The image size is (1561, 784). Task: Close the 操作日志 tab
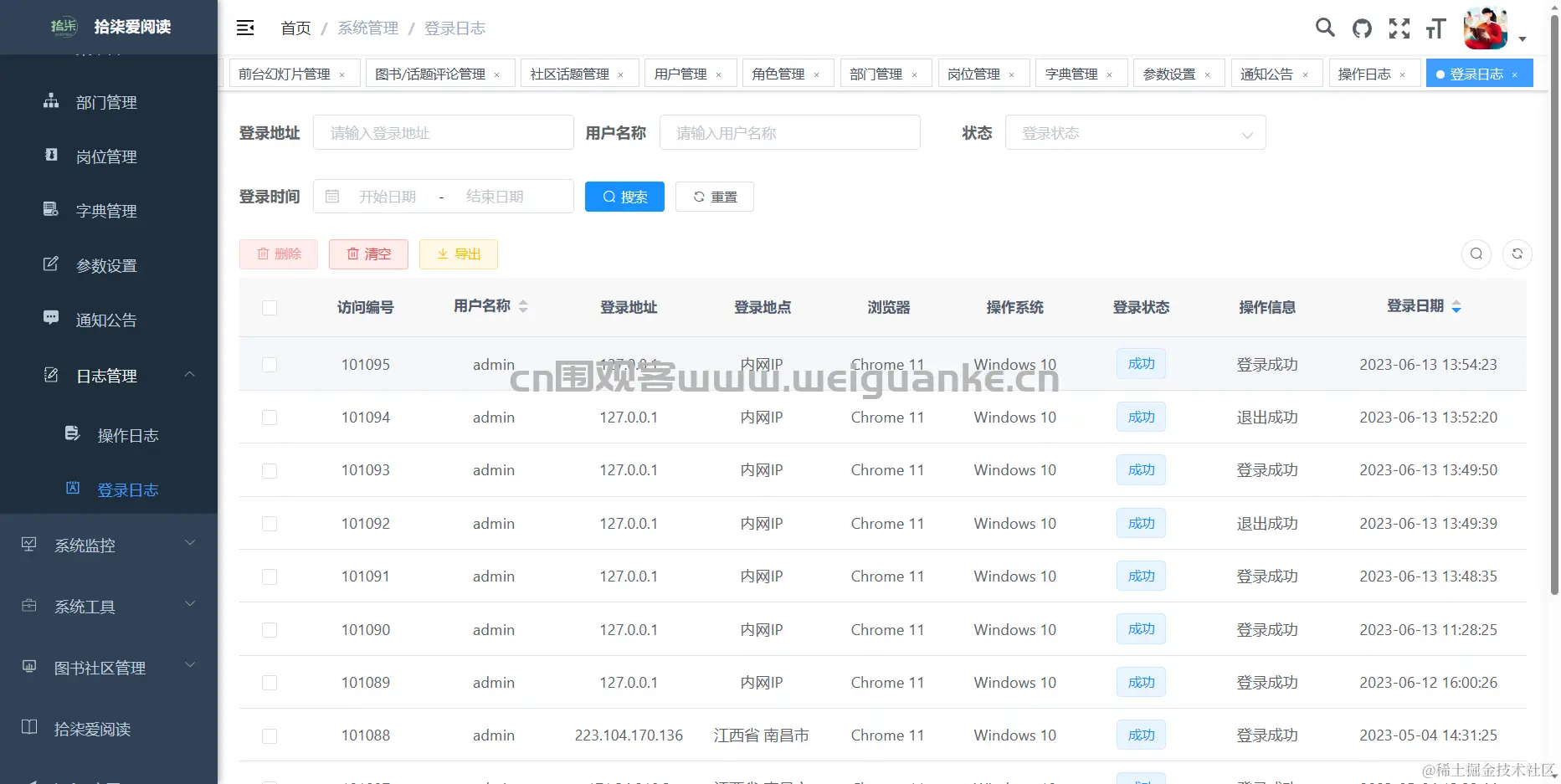coord(1403,75)
